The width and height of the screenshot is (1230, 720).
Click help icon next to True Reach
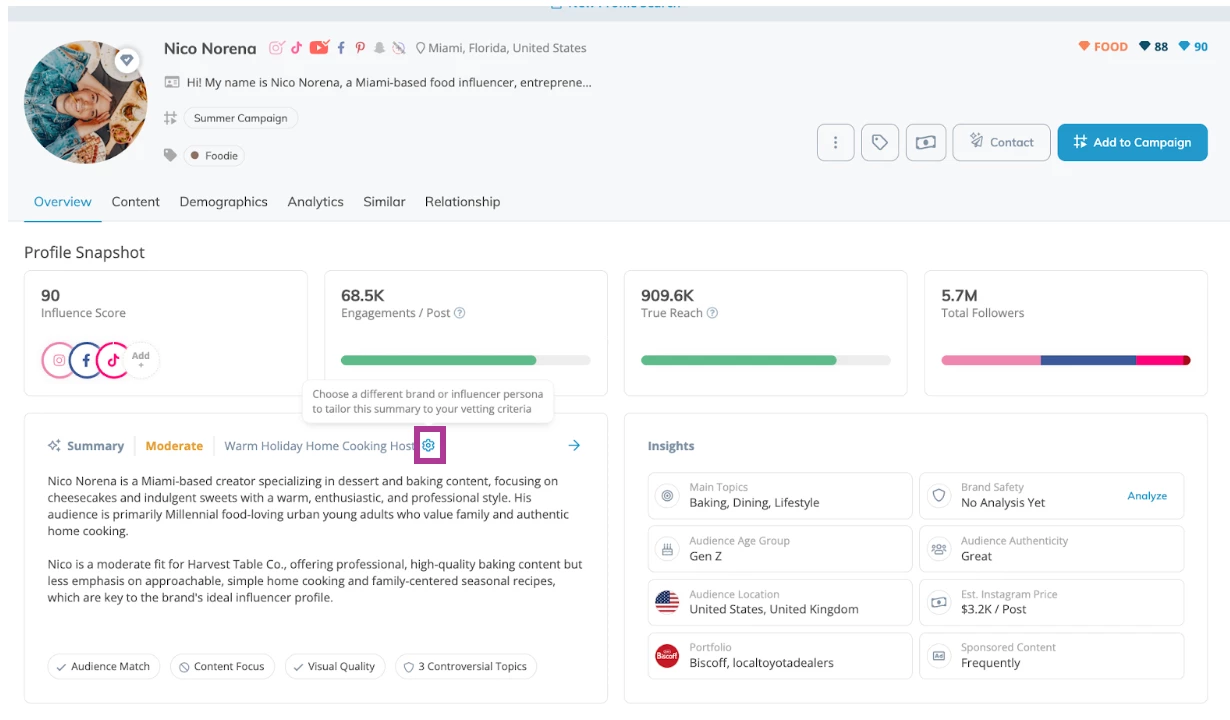(712, 313)
